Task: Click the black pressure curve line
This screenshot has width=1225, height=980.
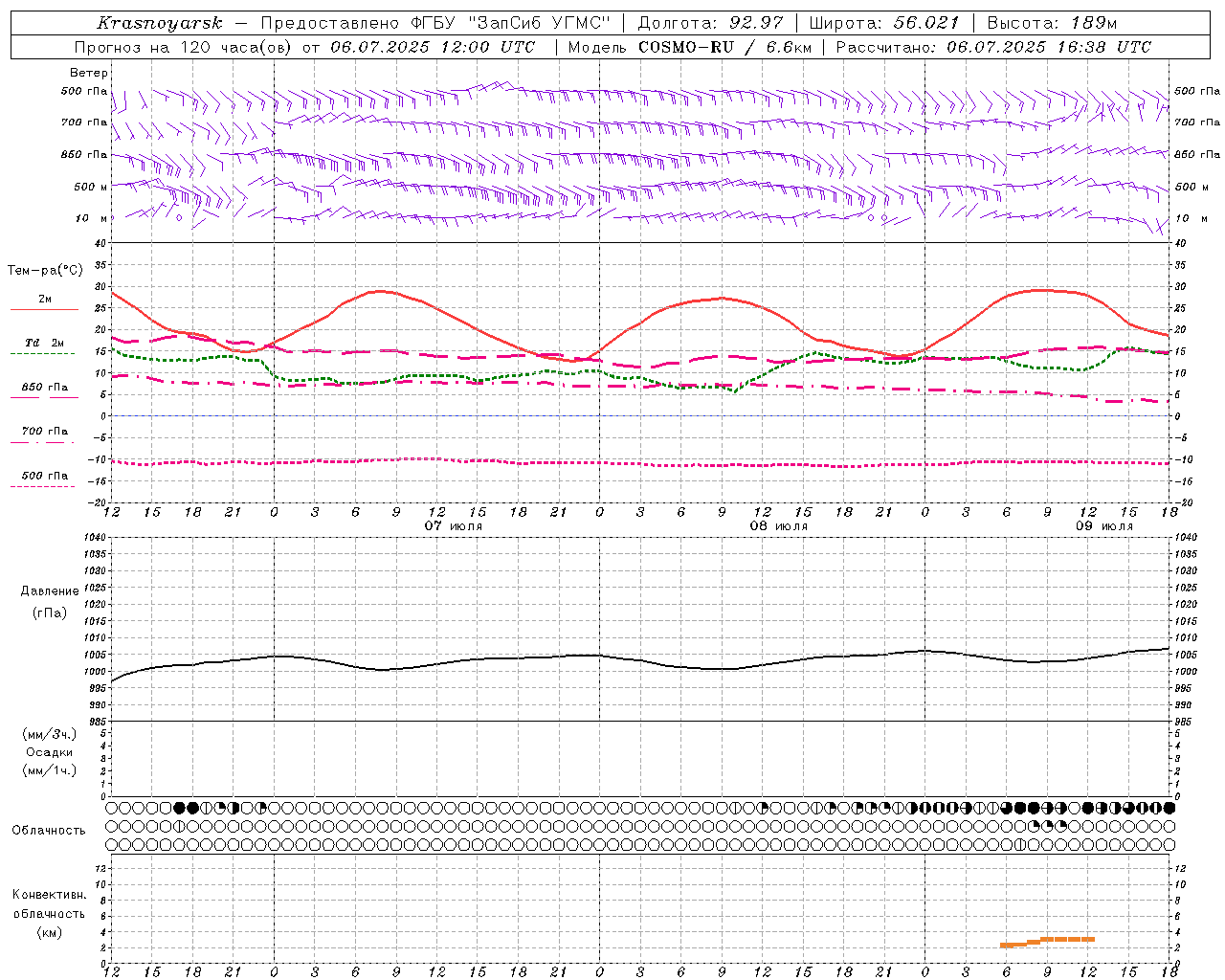Action: (x=639, y=660)
